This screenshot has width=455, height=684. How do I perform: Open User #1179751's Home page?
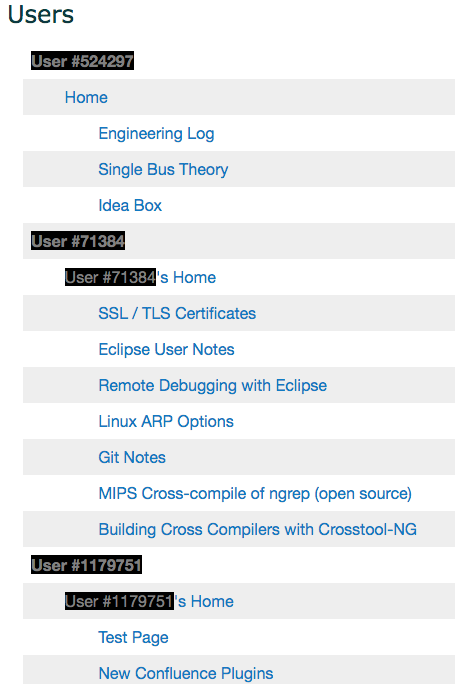[149, 601]
